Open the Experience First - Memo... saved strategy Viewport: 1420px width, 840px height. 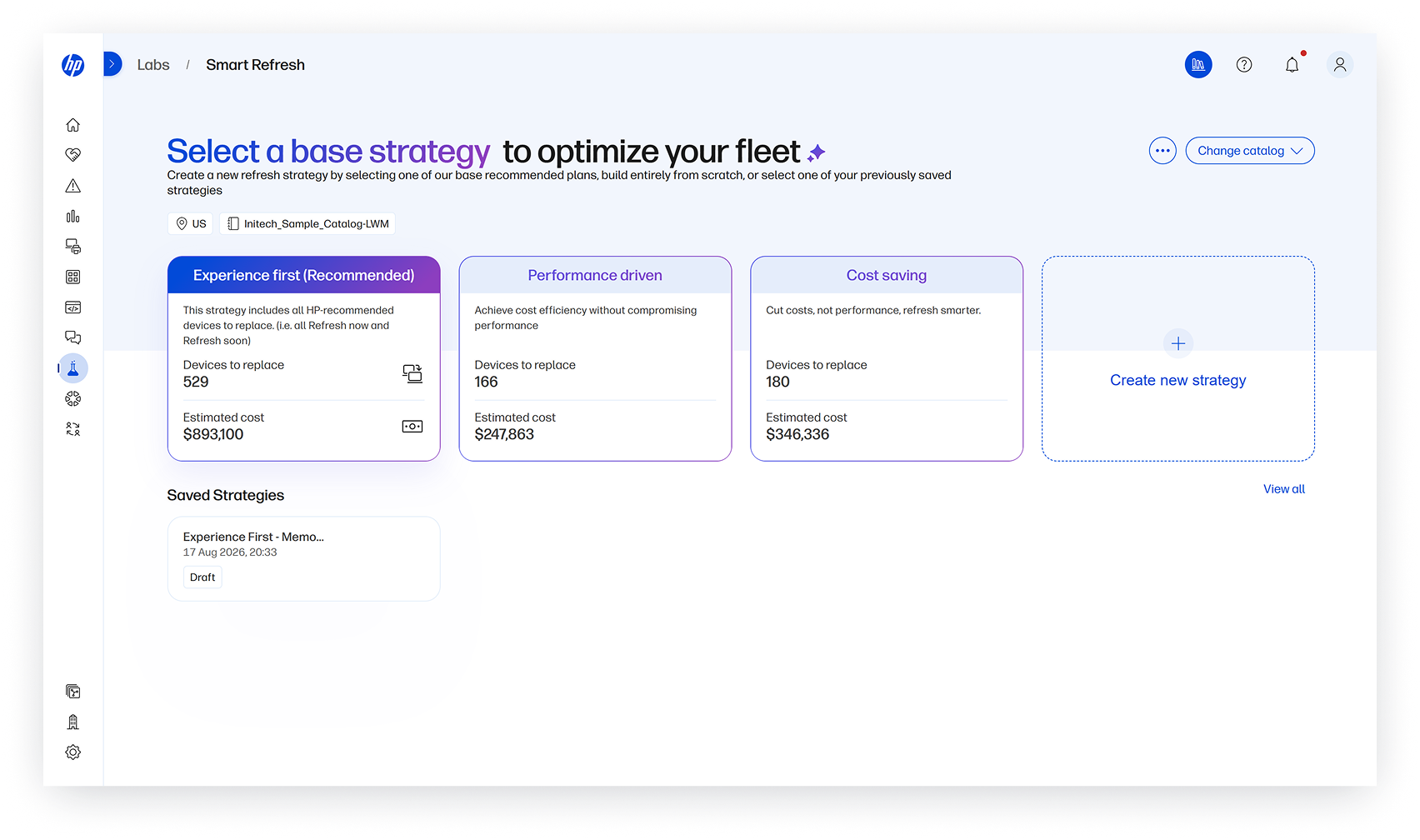pyautogui.click(x=304, y=558)
